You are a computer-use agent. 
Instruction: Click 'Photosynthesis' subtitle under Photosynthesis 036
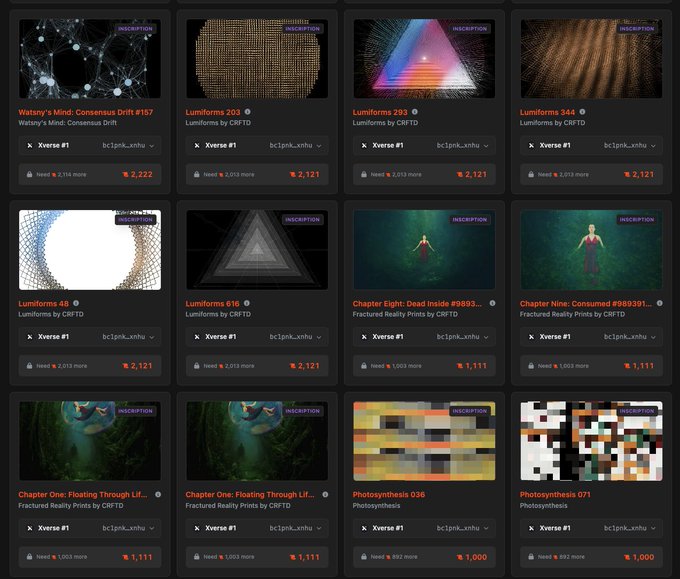click(376, 505)
